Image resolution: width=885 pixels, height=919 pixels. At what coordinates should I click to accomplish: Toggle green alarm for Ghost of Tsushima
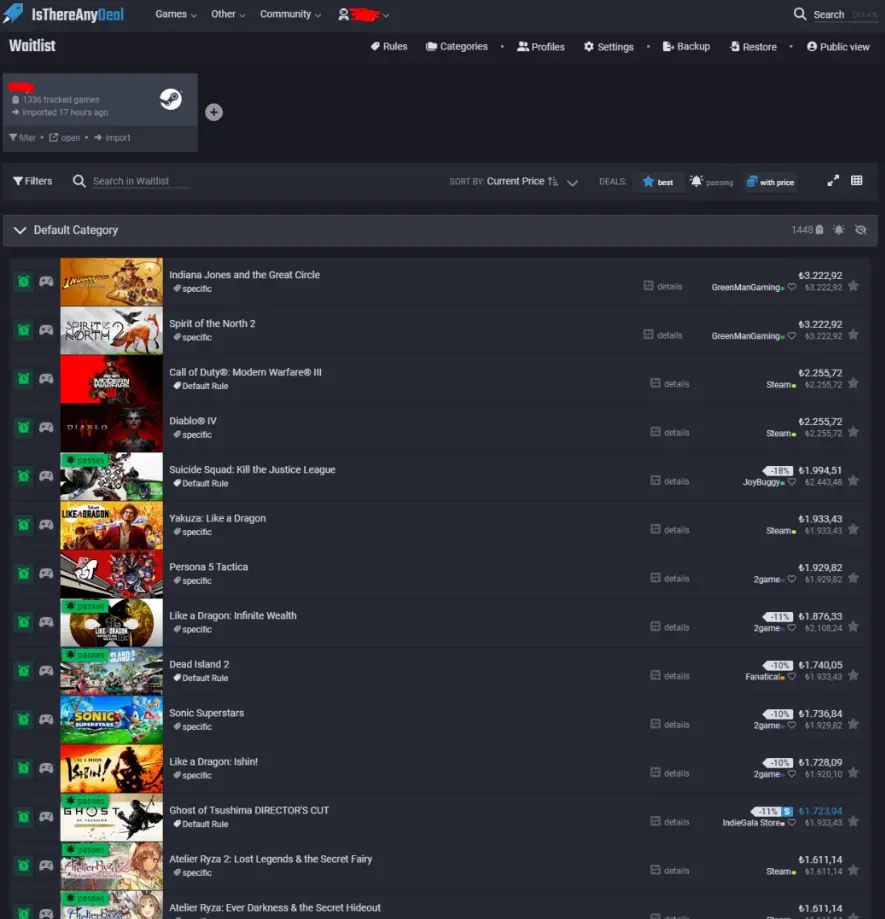click(x=23, y=816)
